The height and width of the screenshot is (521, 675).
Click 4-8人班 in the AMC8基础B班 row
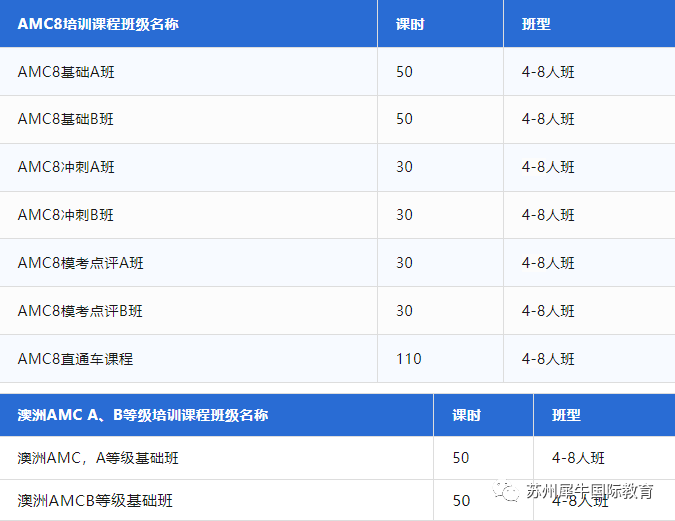548,119
